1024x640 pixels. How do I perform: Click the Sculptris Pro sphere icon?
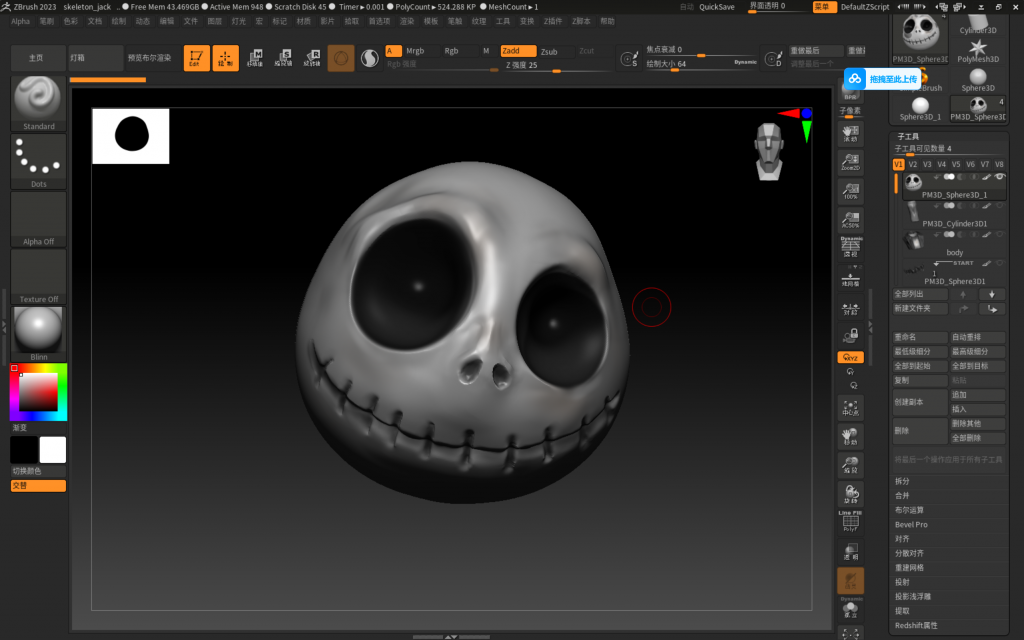click(370, 58)
